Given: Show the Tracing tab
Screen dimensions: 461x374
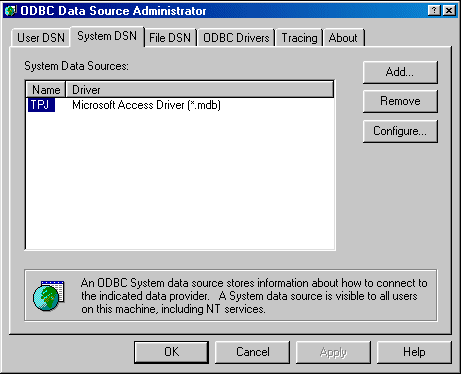Looking at the screenshot, I should [x=299, y=38].
